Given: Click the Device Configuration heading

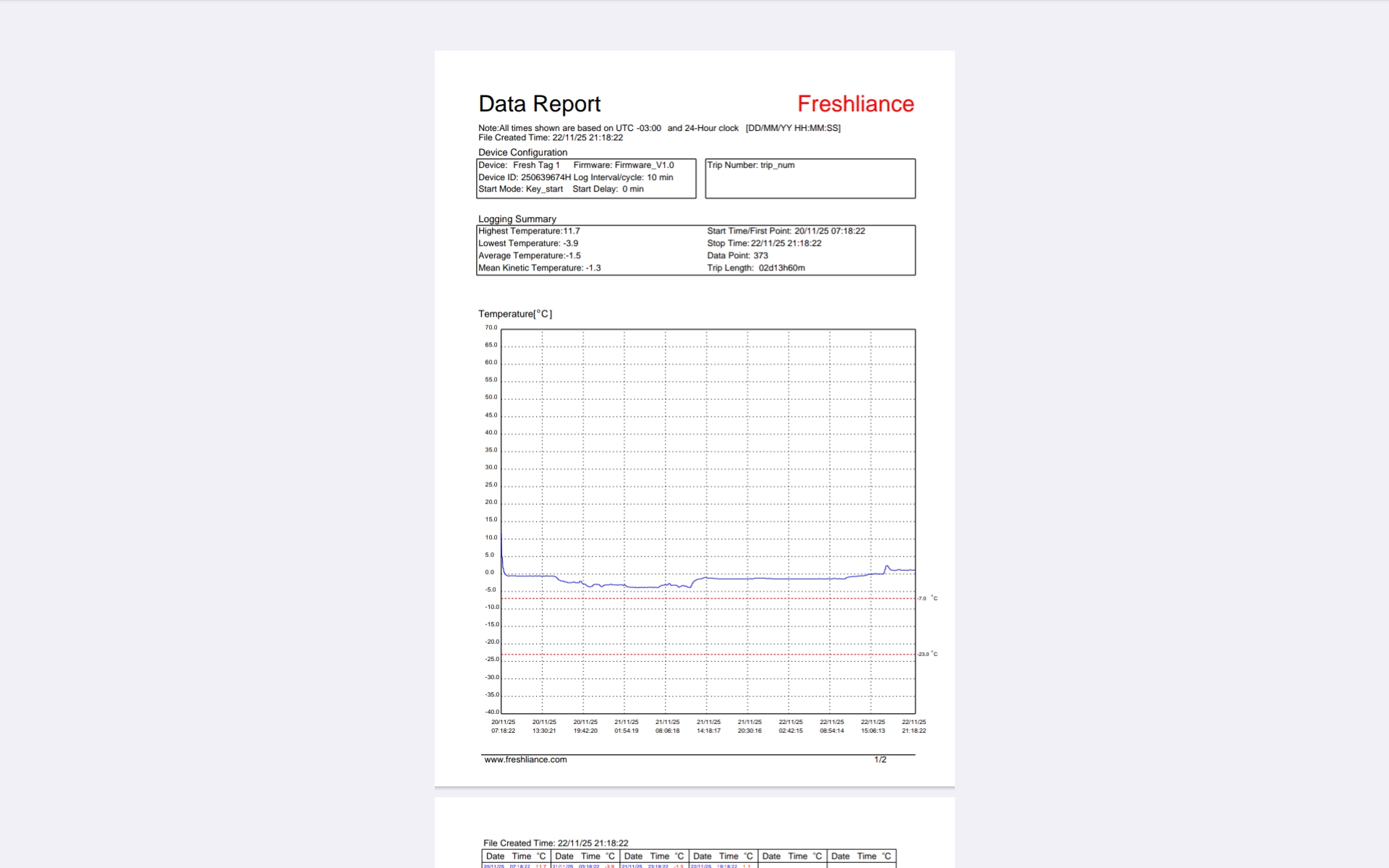Looking at the screenshot, I should (x=522, y=152).
